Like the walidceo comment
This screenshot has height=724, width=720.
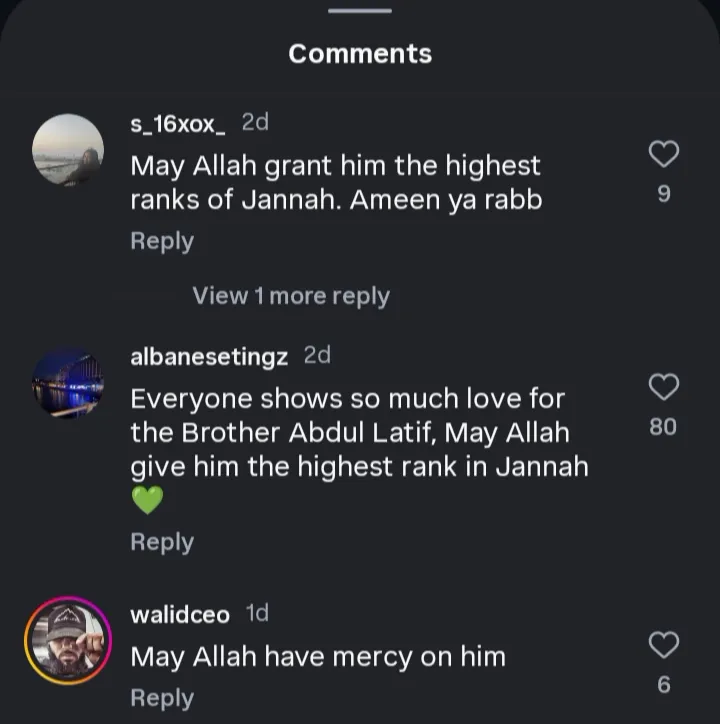664,645
